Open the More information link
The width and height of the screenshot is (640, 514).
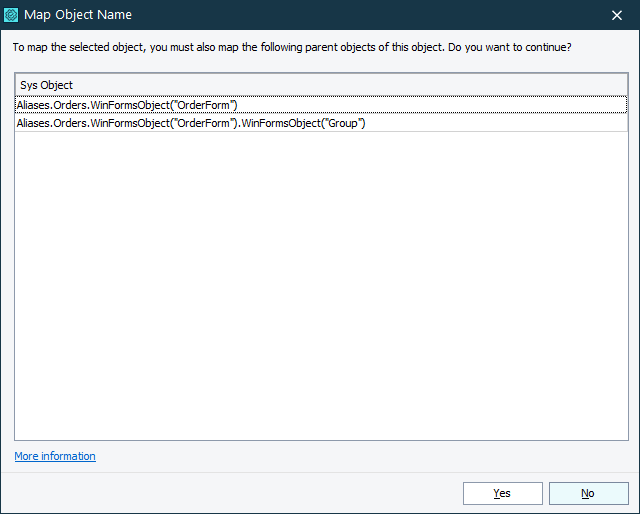click(x=55, y=456)
